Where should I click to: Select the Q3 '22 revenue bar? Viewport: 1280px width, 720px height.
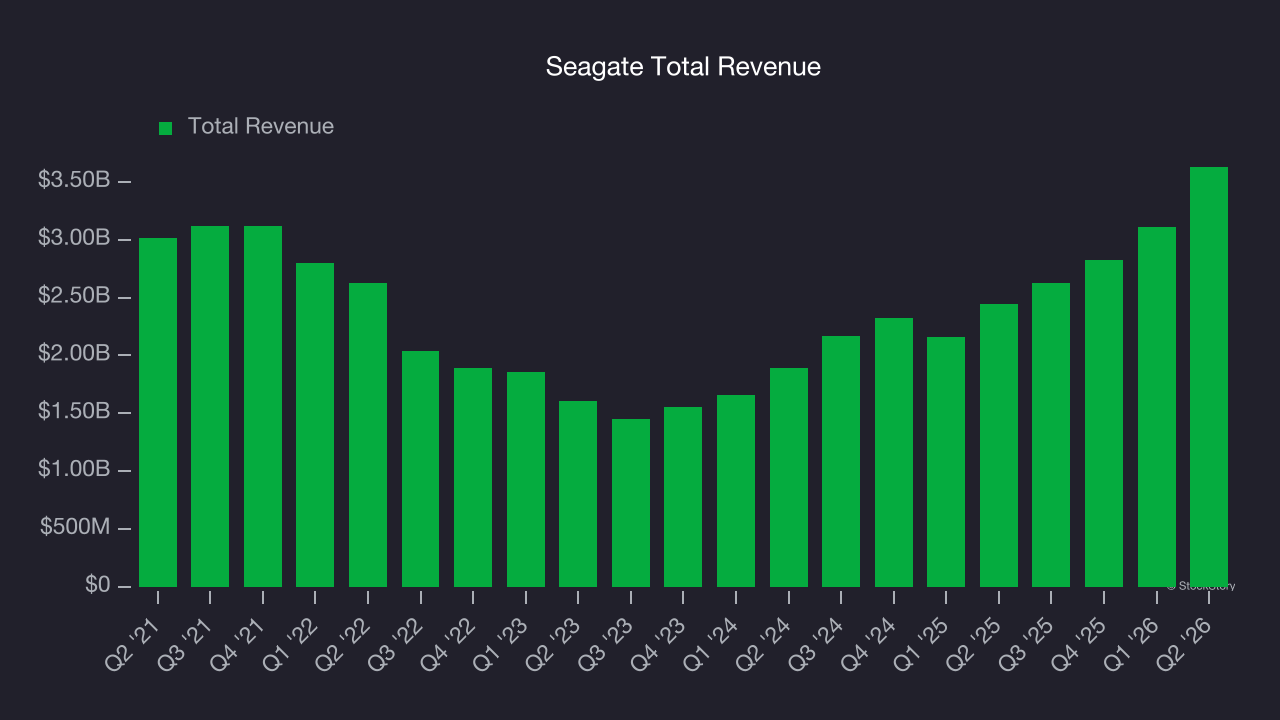[x=421, y=469]
